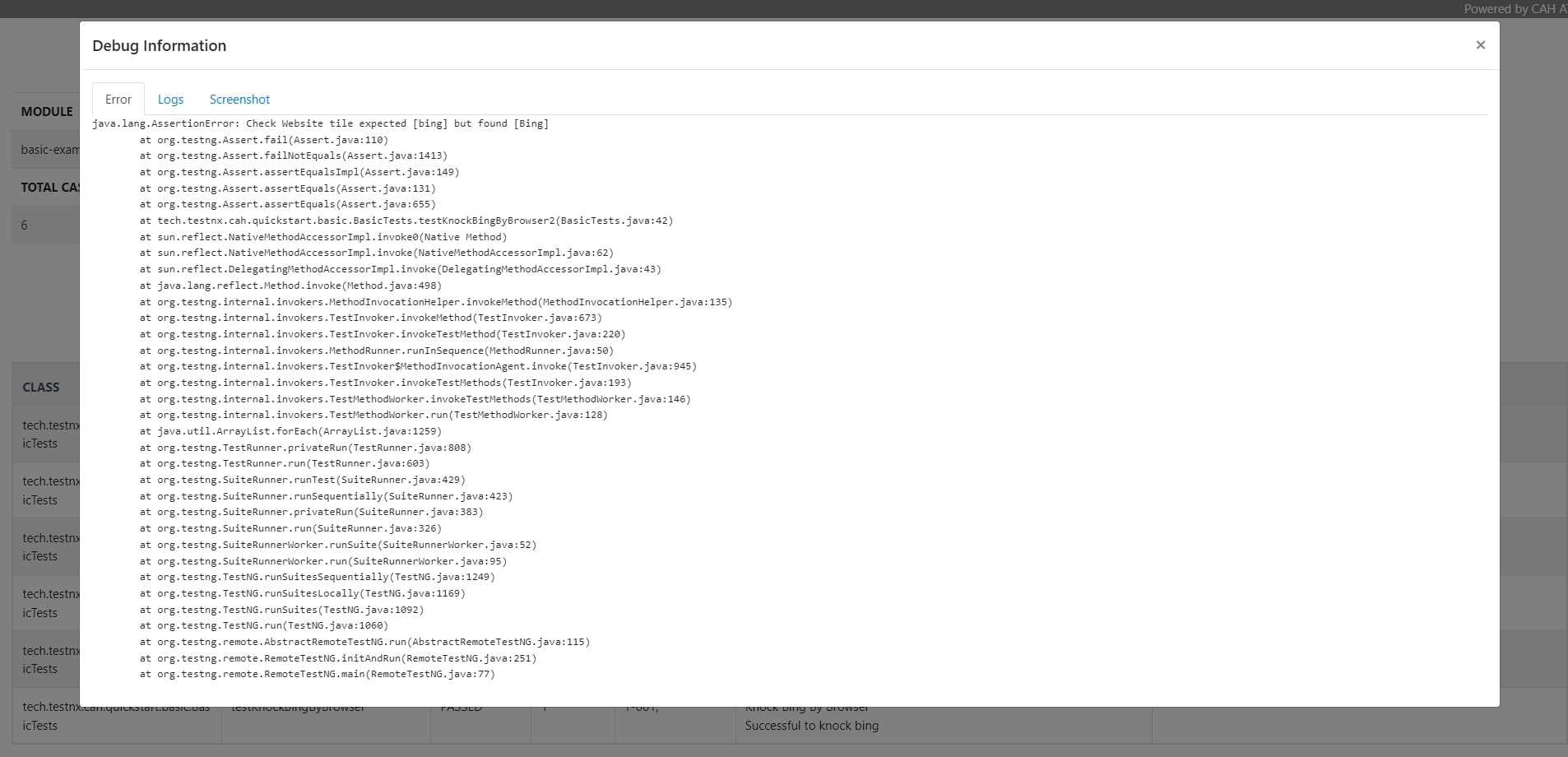Switch to the Logs tab

pos(170,99)
